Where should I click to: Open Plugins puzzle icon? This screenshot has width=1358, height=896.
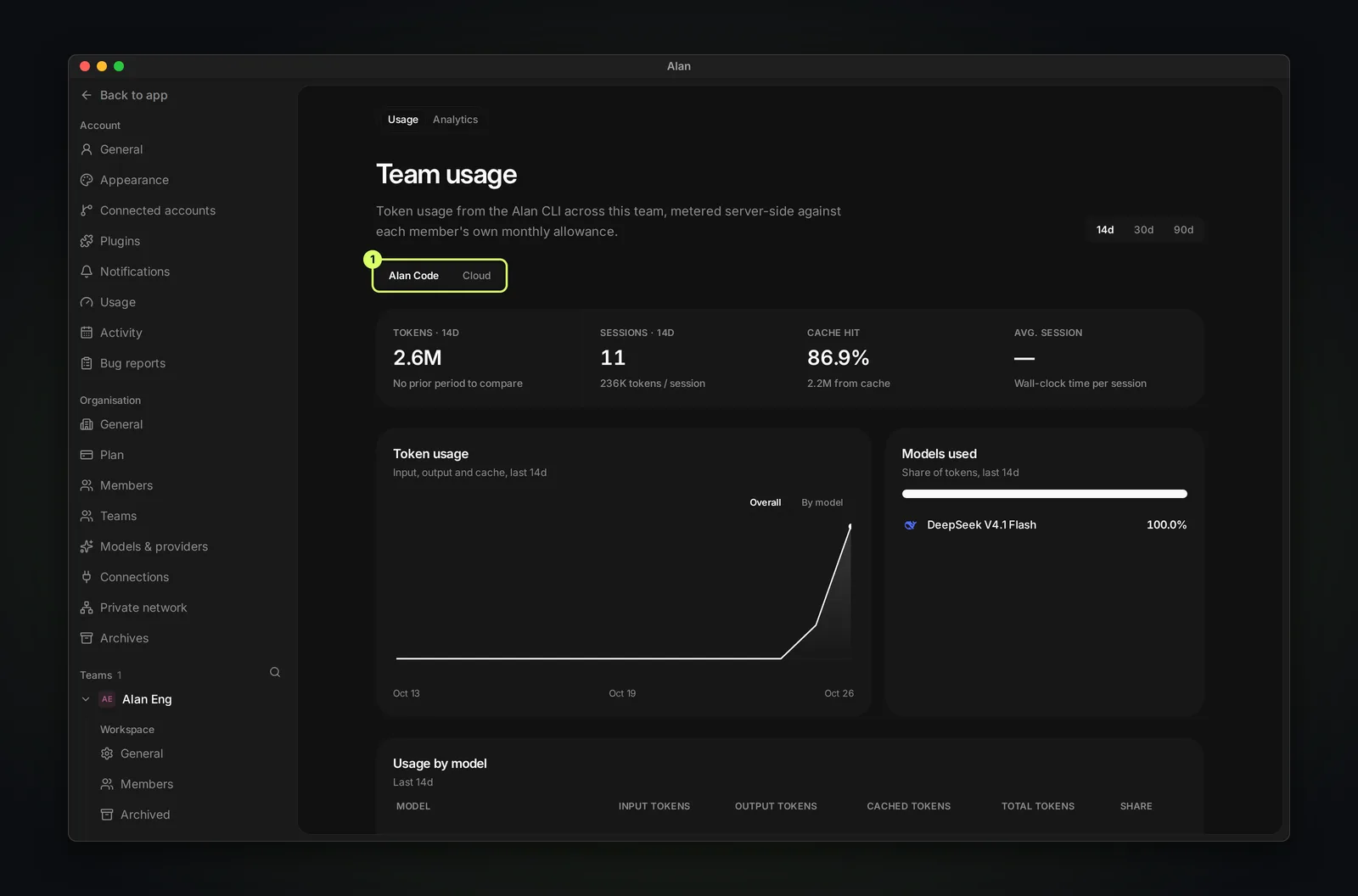click(x=87, y=241)
